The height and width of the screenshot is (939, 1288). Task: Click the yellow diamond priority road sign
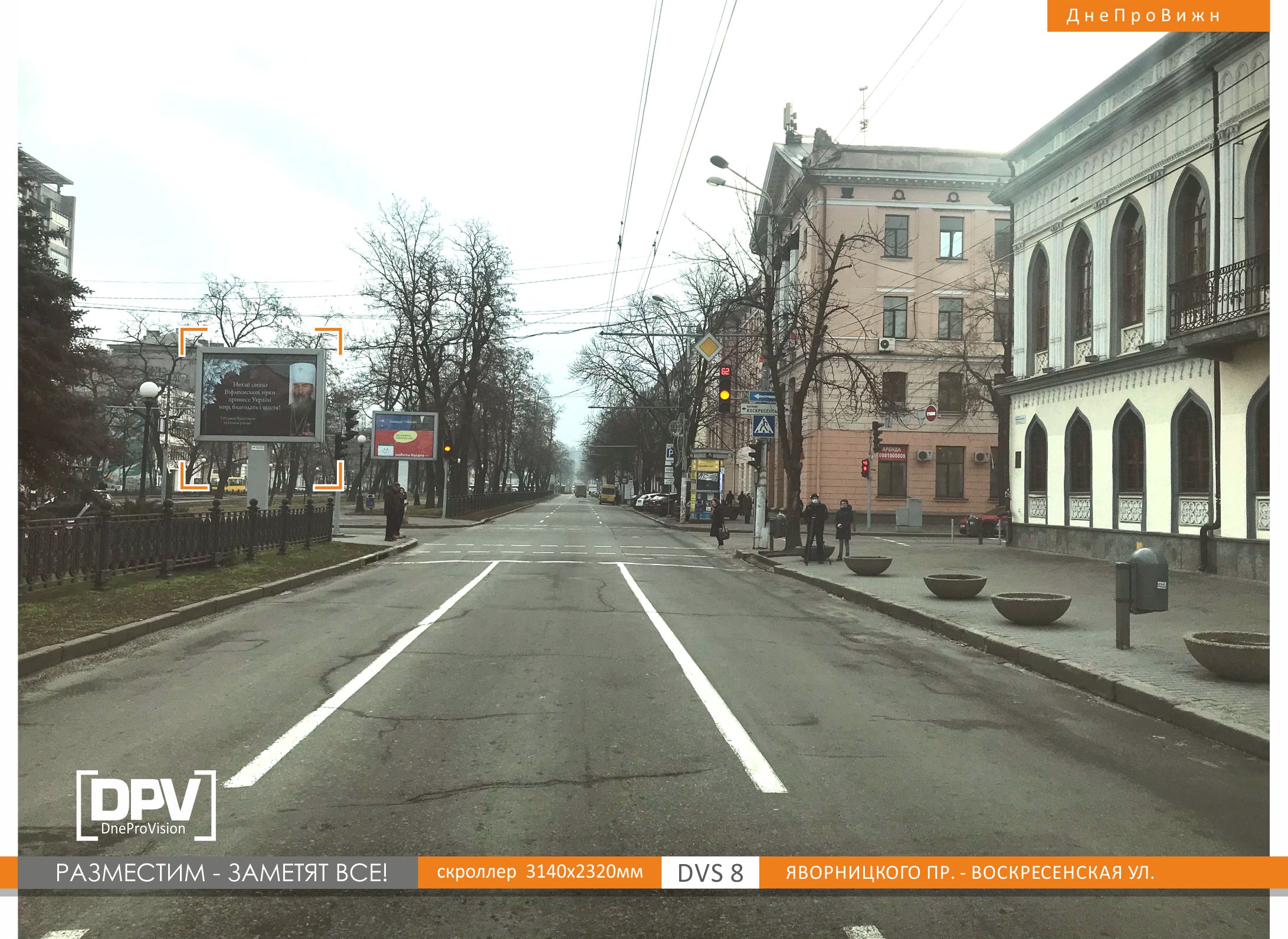(x=707, y=347)
